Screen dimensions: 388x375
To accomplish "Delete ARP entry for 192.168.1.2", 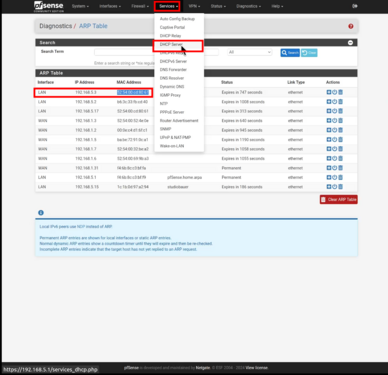I will [340, 130].
